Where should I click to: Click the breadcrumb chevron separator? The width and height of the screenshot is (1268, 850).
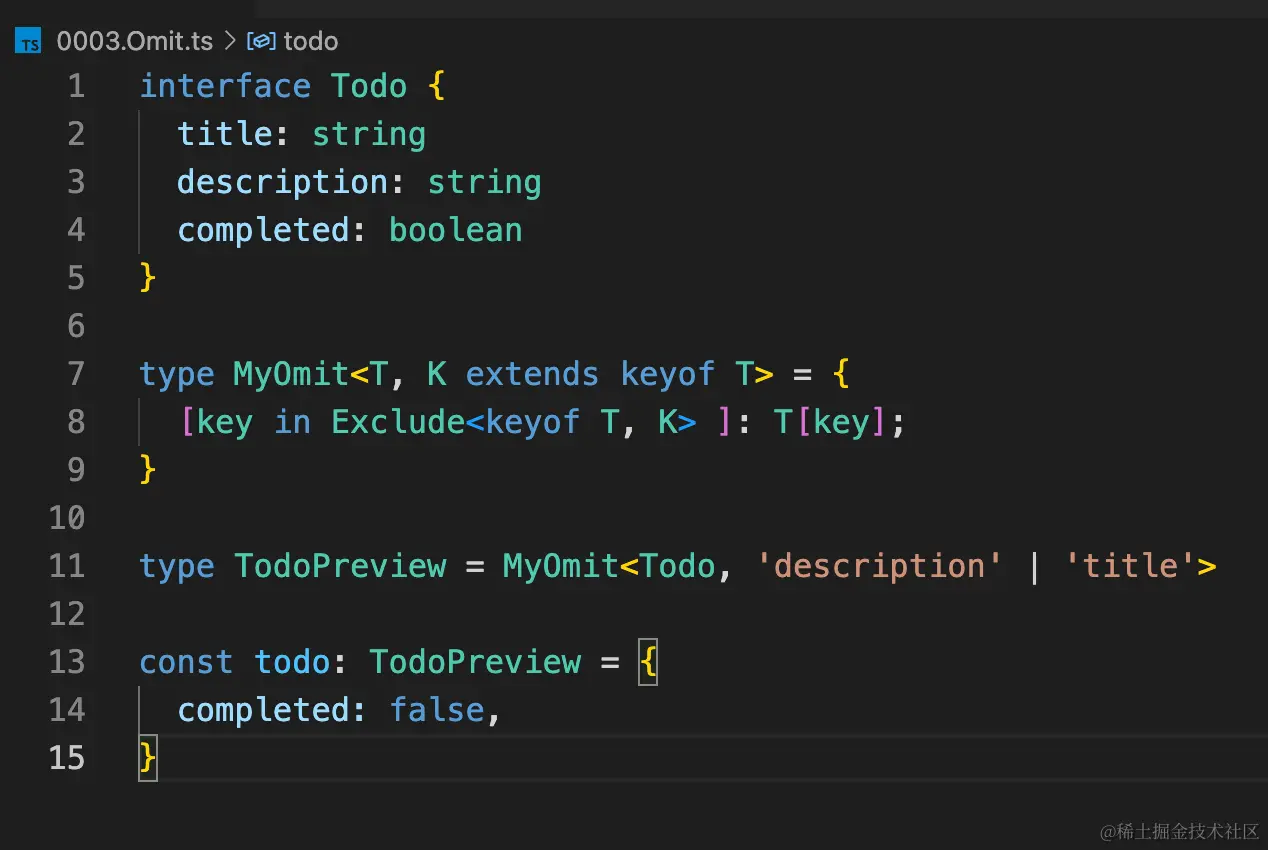click(x=230, y=42)
